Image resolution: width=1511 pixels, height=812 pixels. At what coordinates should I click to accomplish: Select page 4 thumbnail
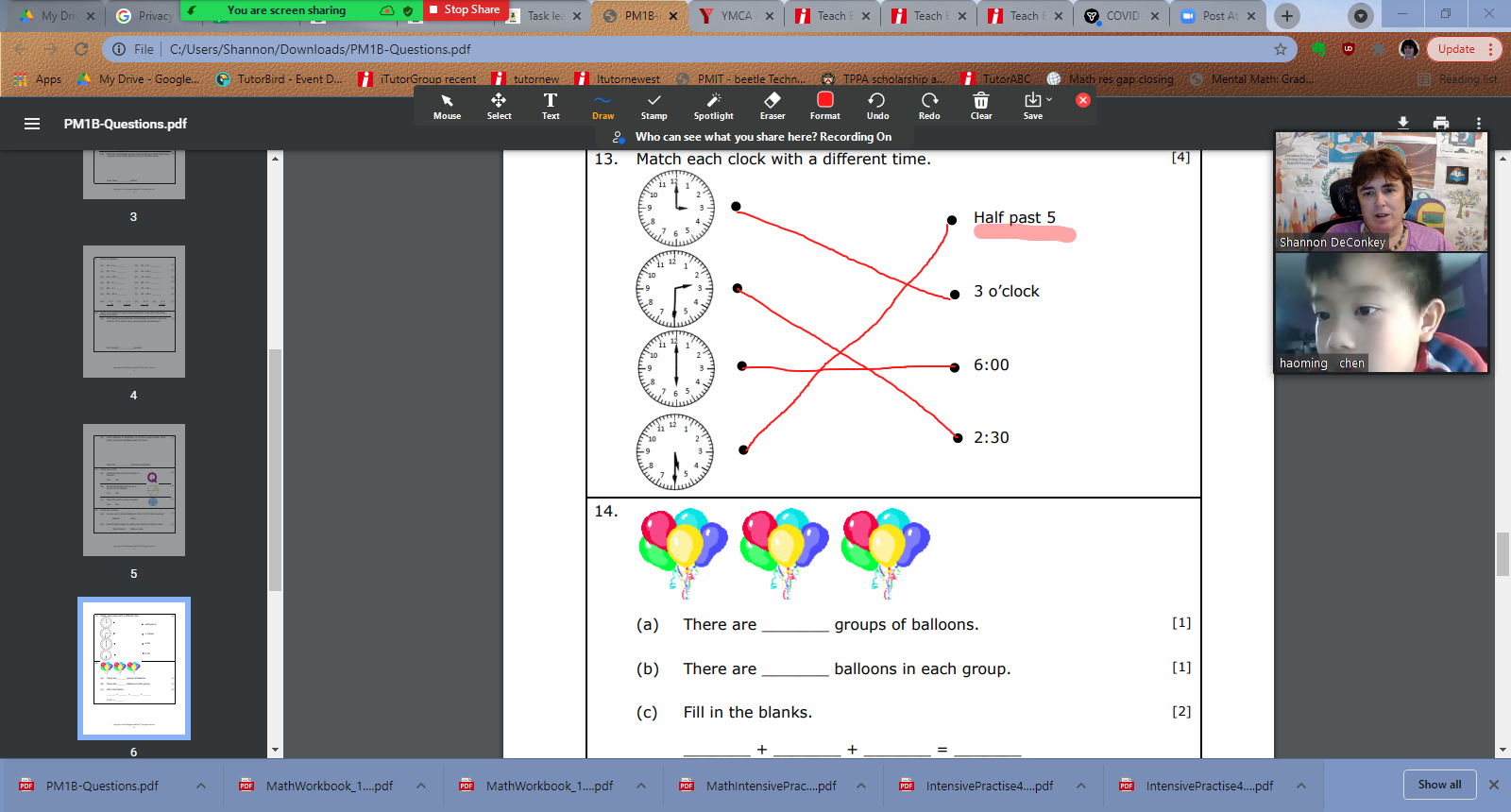tap(134, 312)
